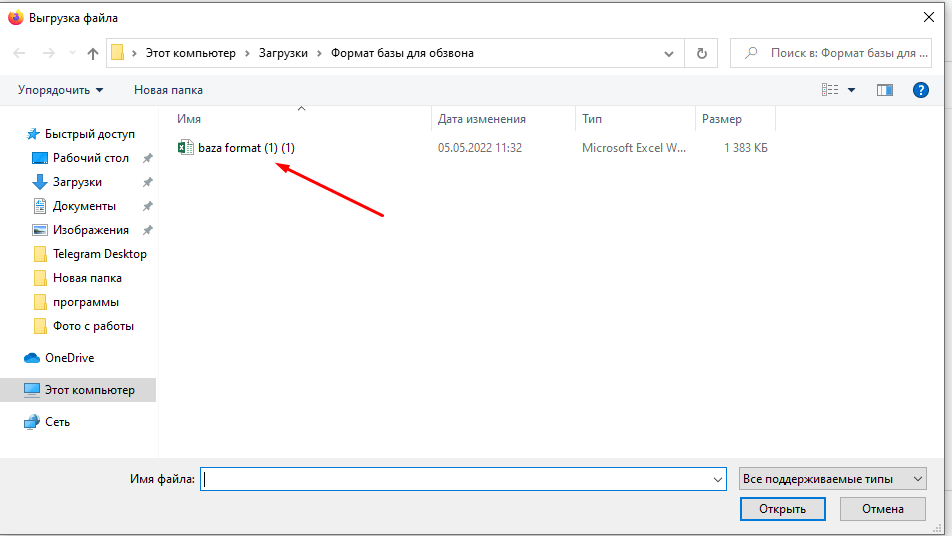Open OneDrive in the navigation pane
Screen dimensions: 952x536
pos(69,358)
